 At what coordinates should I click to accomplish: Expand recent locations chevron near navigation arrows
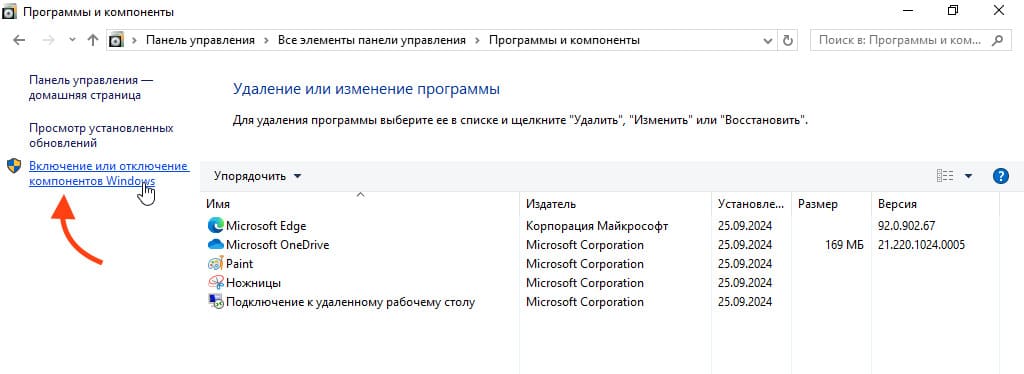[72, 40]
